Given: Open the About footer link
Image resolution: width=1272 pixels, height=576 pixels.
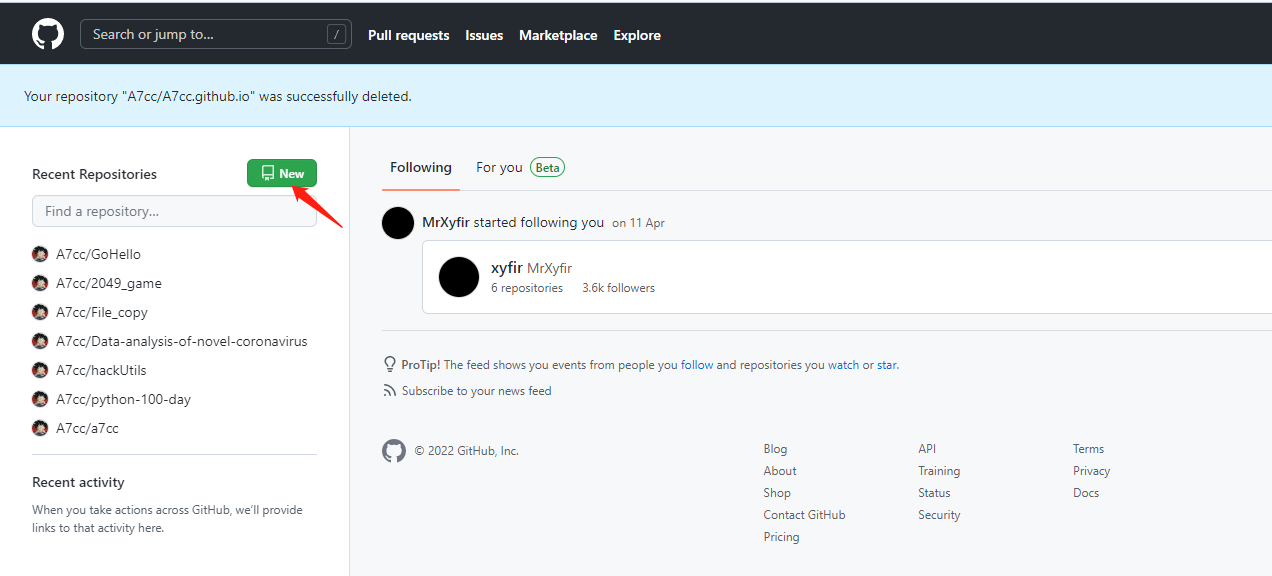Looking at the screenshot, I should pyautogui.click(x=780, y=471).
